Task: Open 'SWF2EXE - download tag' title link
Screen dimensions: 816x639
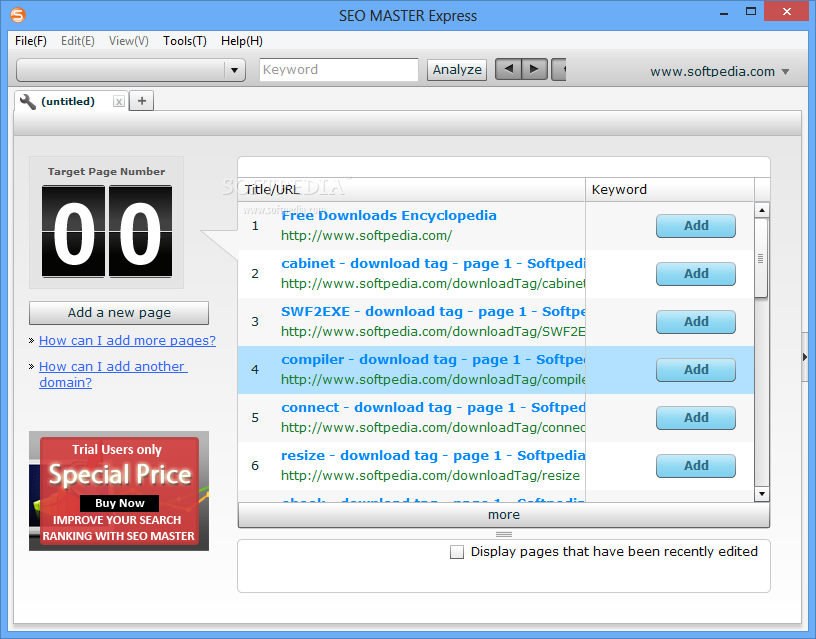Action: (x=433, y=311)
